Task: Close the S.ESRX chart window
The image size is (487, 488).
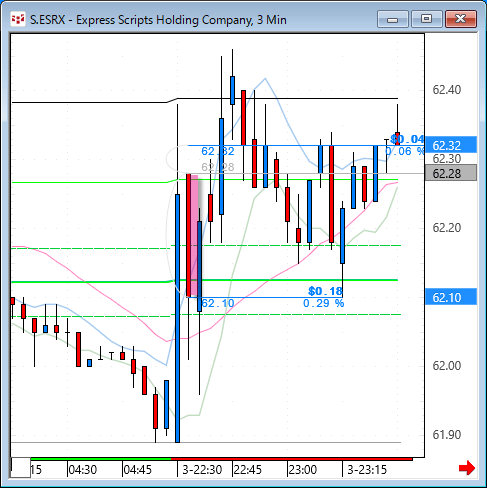Action: 461,19
